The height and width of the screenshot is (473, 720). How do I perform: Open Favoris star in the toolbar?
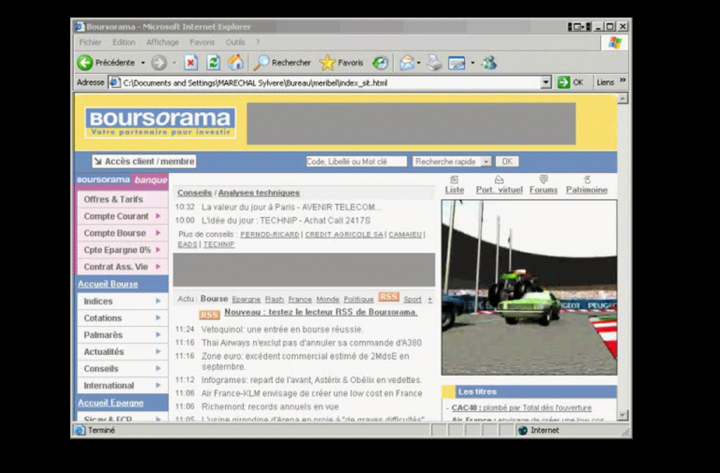[x=327, y=62]
